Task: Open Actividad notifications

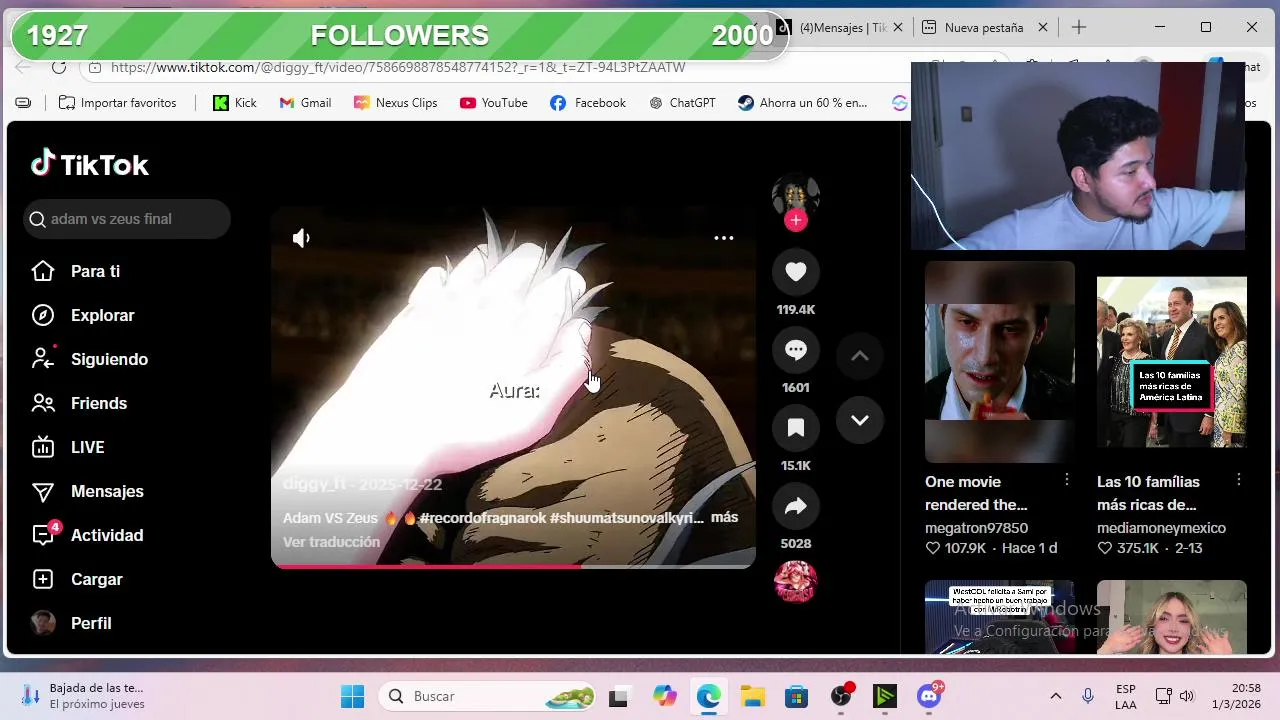Action: pos(107,535)
